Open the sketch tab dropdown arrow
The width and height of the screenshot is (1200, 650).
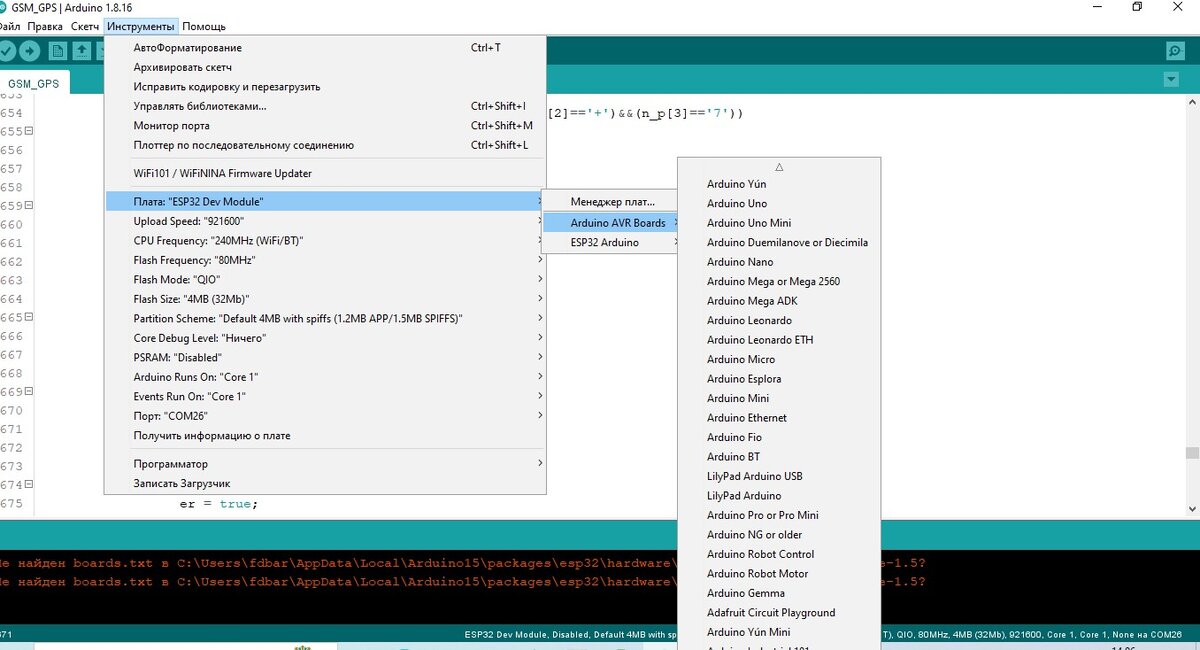1170,79
